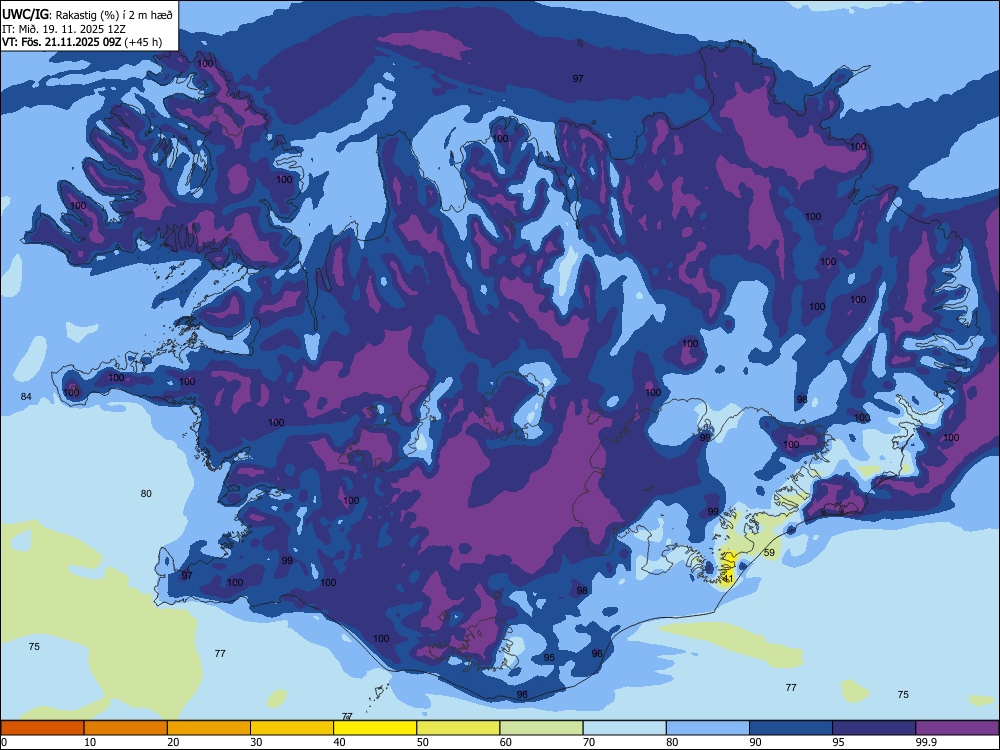Screen dimensions: 1000x750
Task: Click the '90' label on the color scale
Action: 756,742
